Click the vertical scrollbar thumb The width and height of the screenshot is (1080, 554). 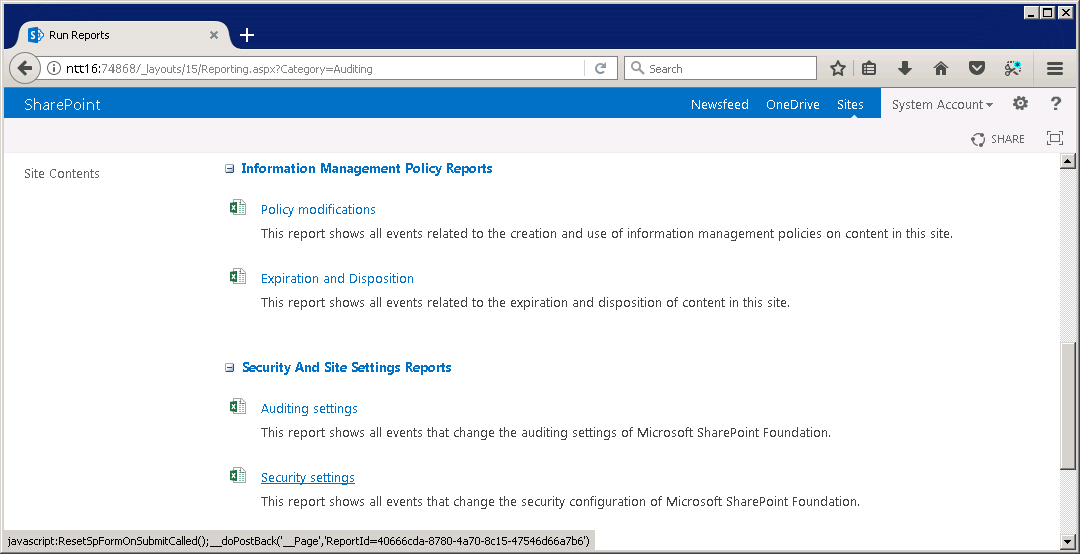tap(1068, 407)
